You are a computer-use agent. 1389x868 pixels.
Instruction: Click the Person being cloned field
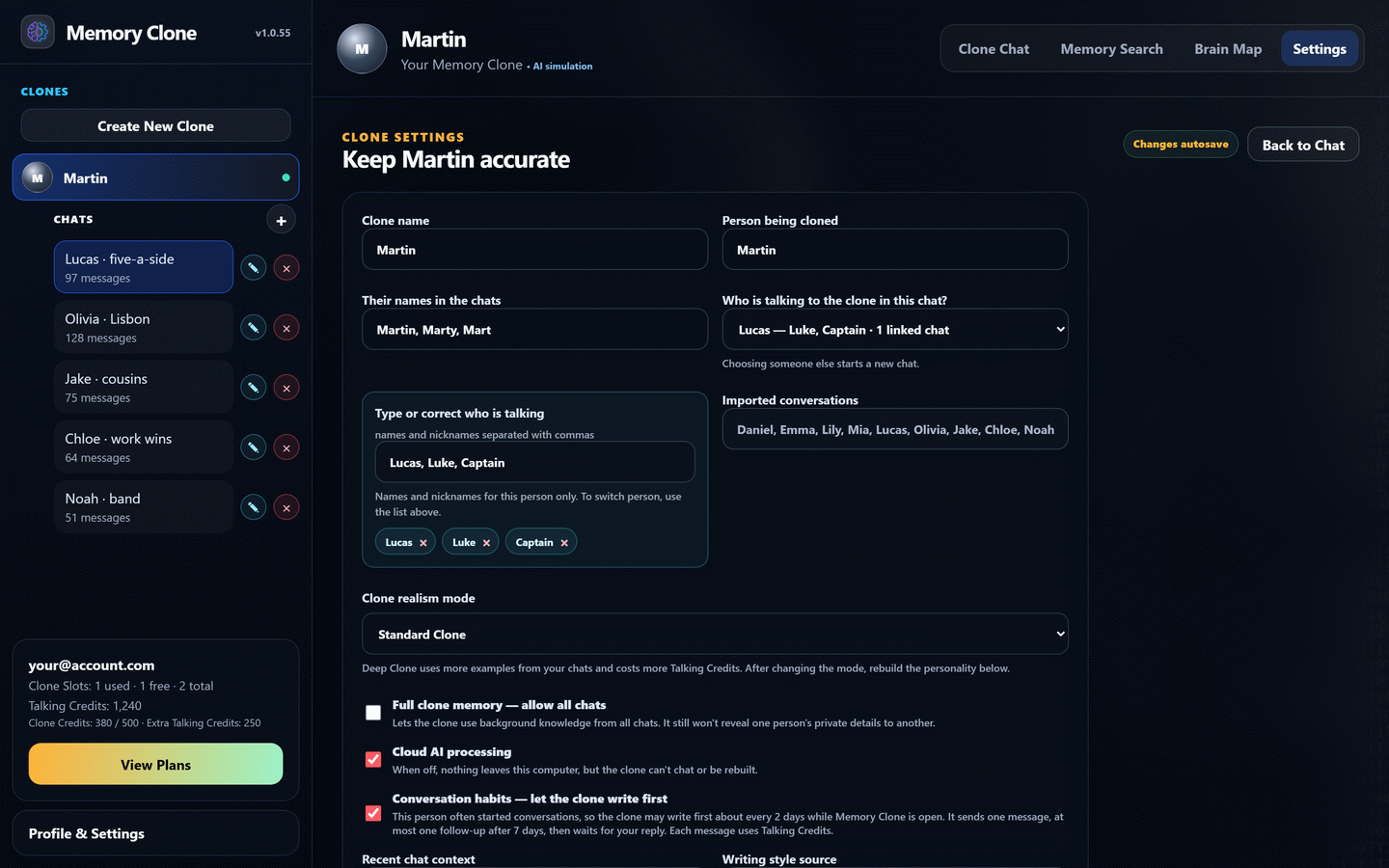(x=895, y=250)
